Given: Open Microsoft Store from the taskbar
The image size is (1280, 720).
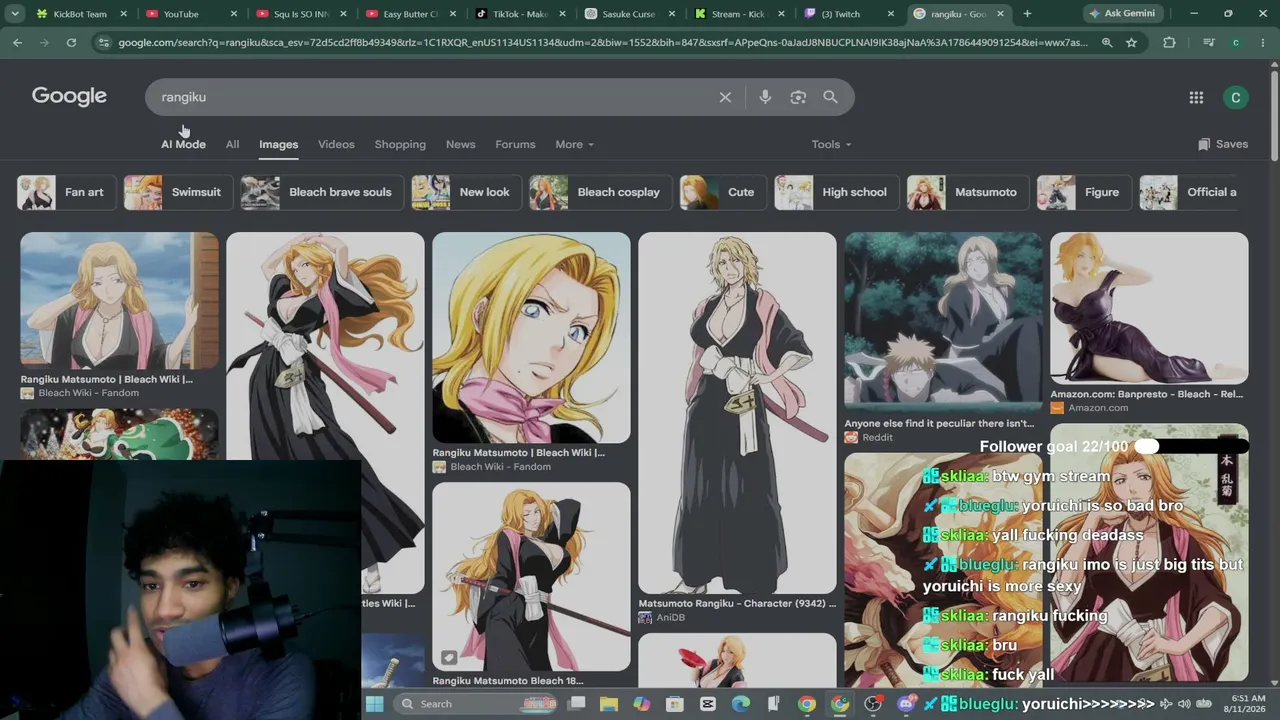Looking at the screenshot, I should click(675, 704).
